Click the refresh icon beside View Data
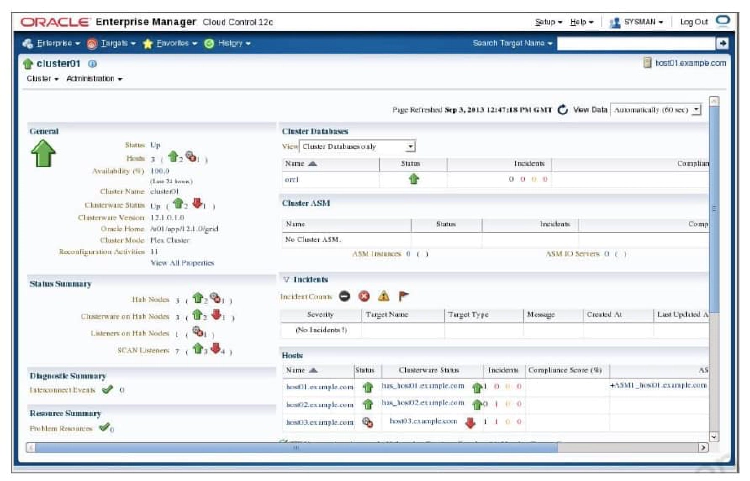Screen dimensions: 750x481 click(x=563, y=109)
